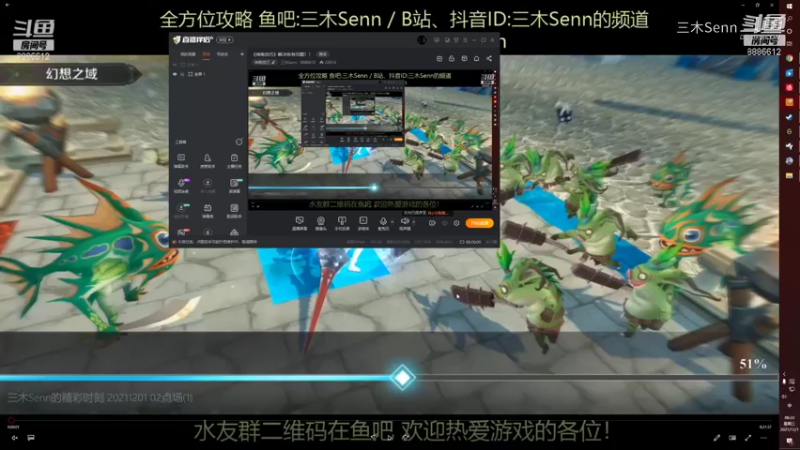This screenshot has width=800, height=450.
Task: Click the microphone icon in streaming app
Action: pyautogui.click(x=383, y=221)
